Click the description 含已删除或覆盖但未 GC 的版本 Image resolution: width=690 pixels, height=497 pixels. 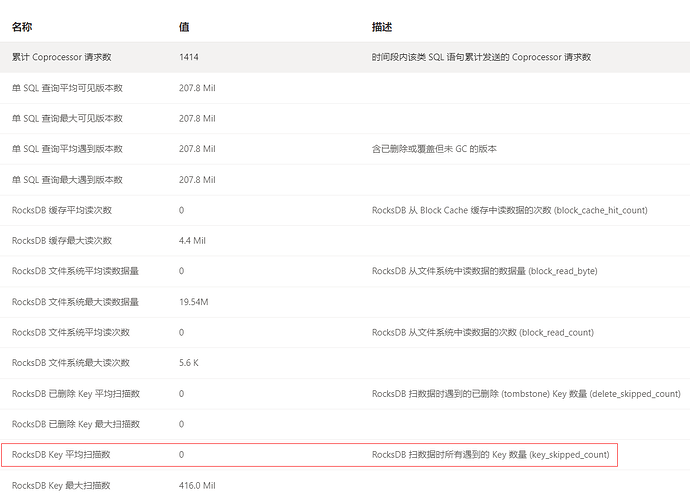coord(434,149)
